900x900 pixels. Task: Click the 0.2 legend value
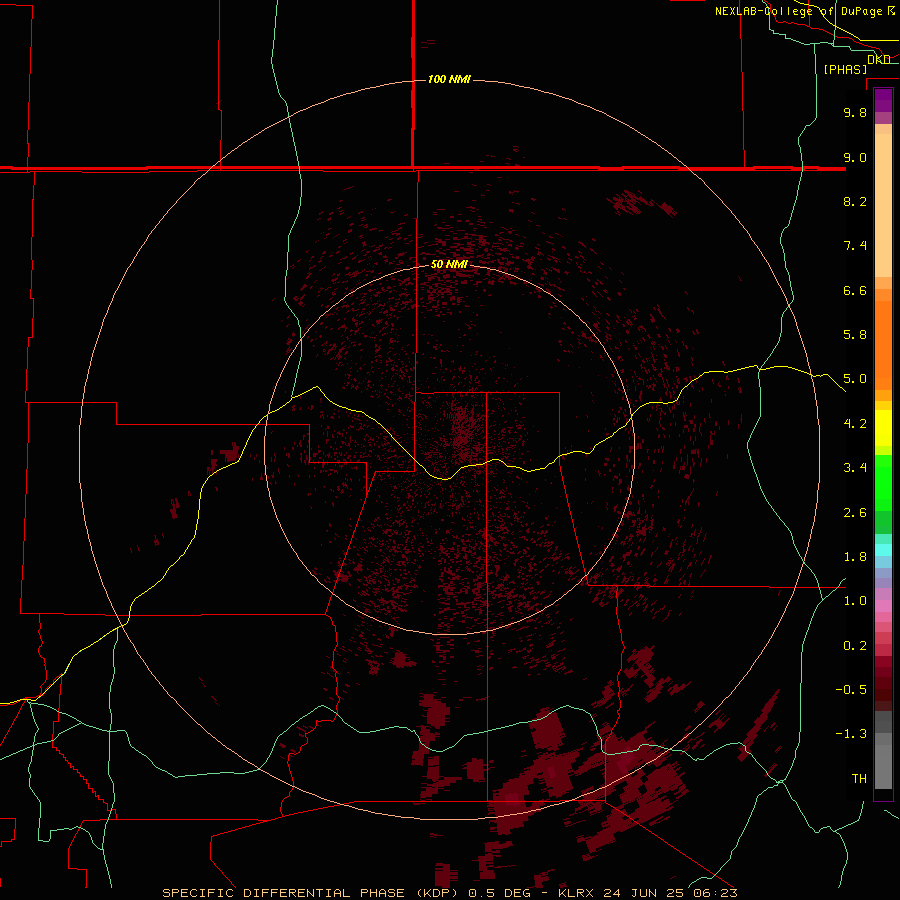(855, 646)
